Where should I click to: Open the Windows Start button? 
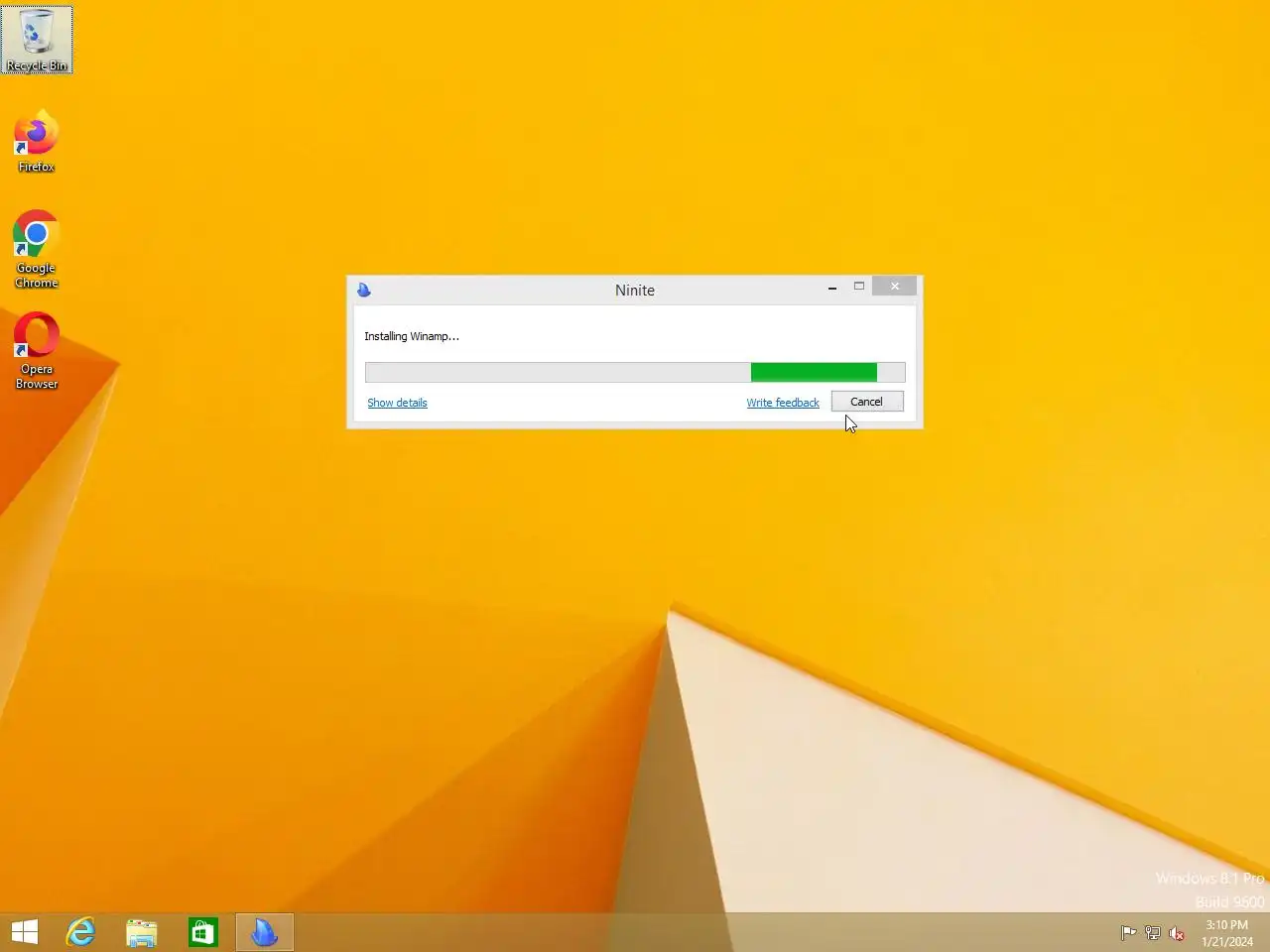[x=25, y=932]
